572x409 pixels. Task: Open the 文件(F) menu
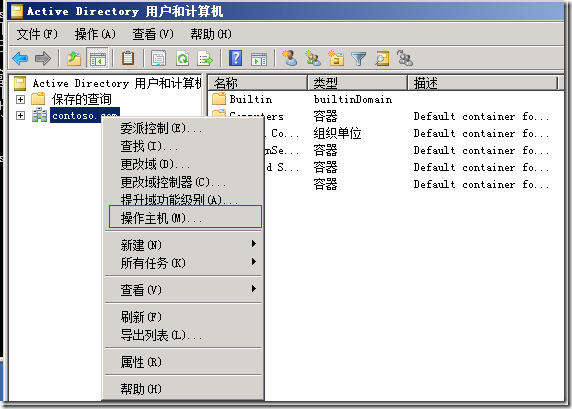37,34
